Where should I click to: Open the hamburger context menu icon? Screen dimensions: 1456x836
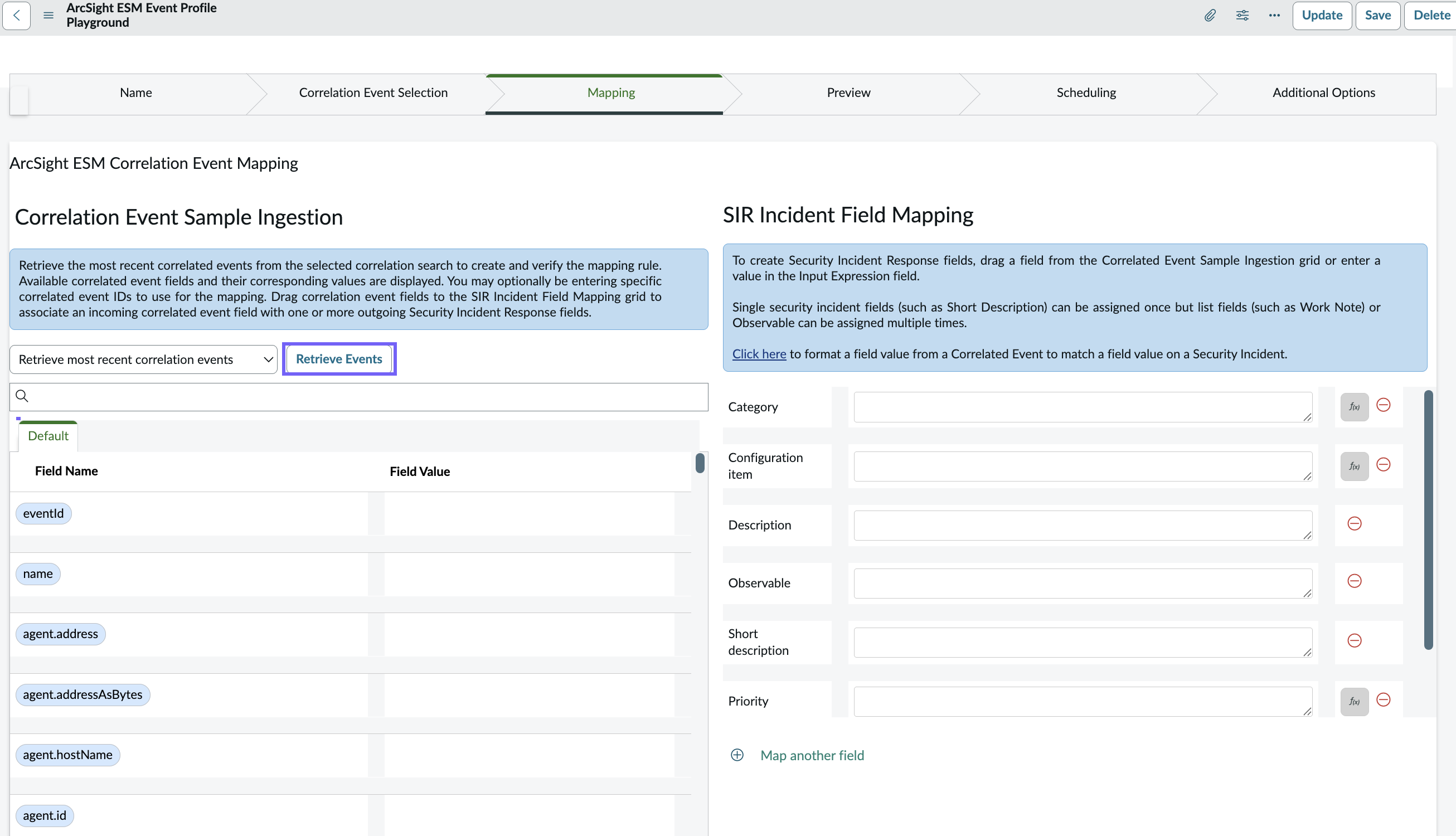coord(48,16)
